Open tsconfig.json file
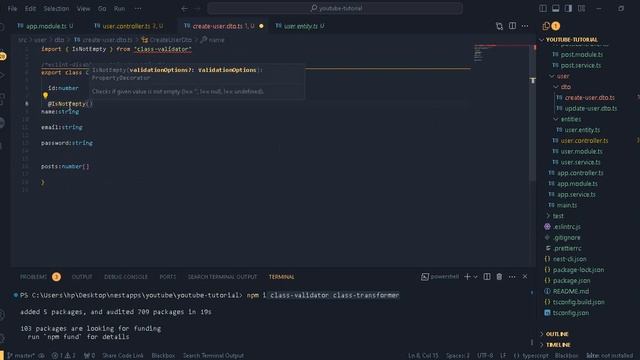Image resolution: width=640 pixels, height=360 pixels. pyautogui.click(x=570, y=313)
